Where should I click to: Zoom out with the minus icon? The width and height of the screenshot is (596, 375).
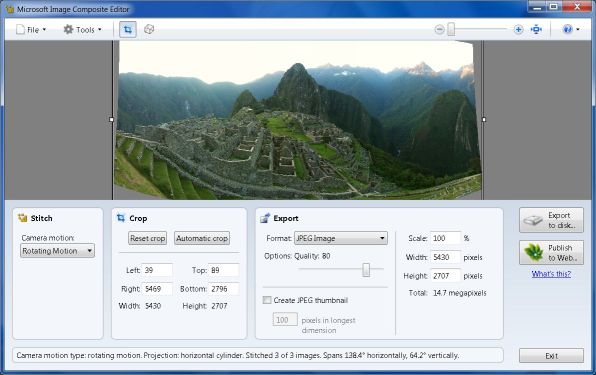coord(439,29)
